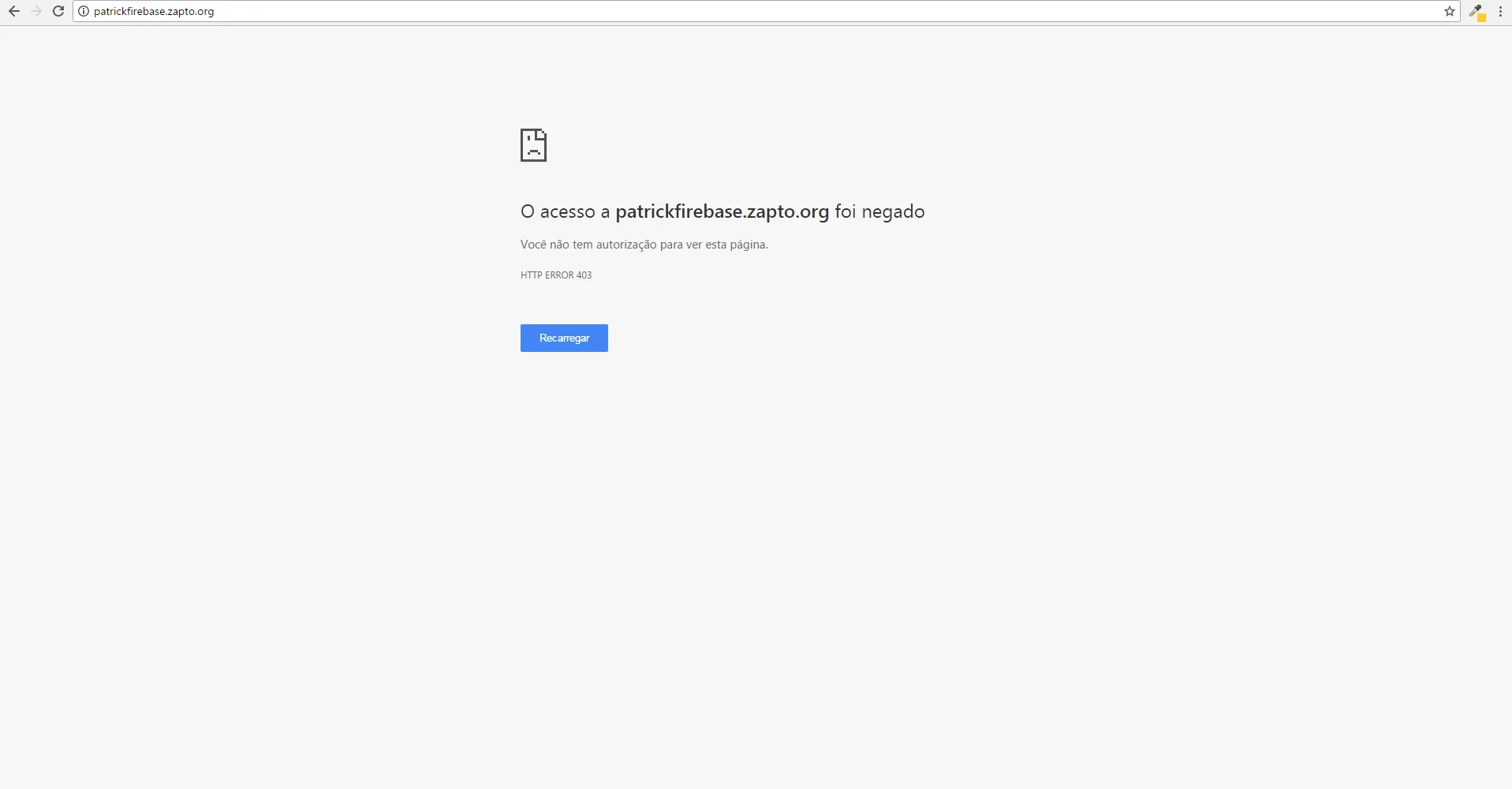Go back with the browser back arrow

[14, 11]
